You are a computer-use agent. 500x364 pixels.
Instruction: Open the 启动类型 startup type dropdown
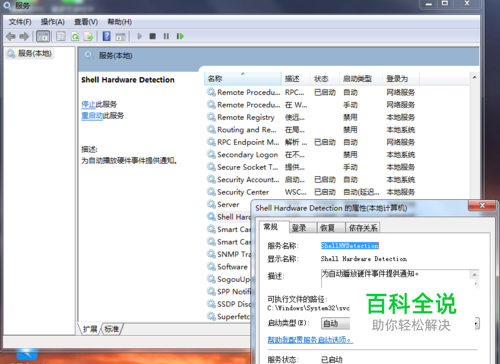coord(400,323)
